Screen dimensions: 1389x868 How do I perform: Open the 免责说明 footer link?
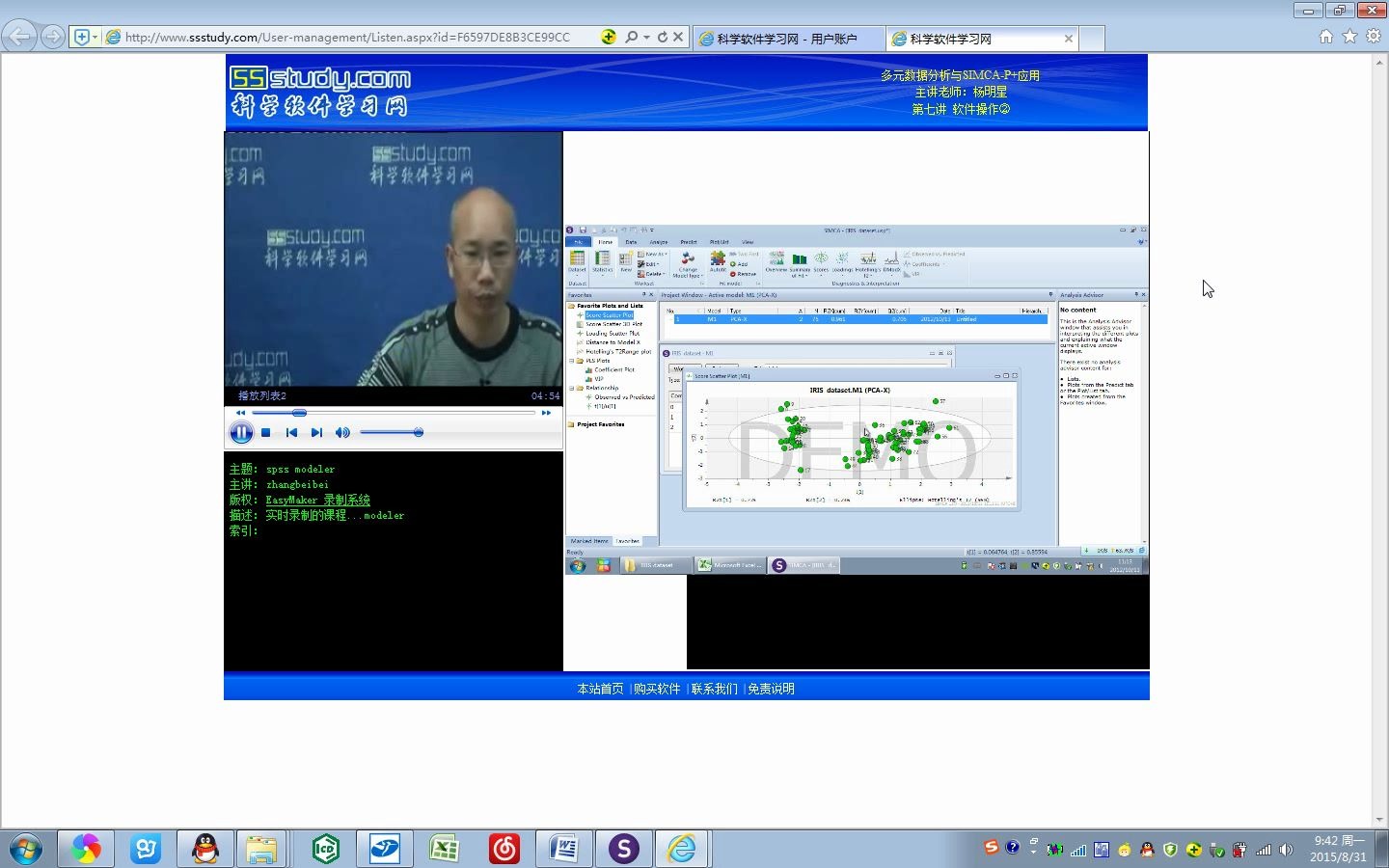pos(771,689)
